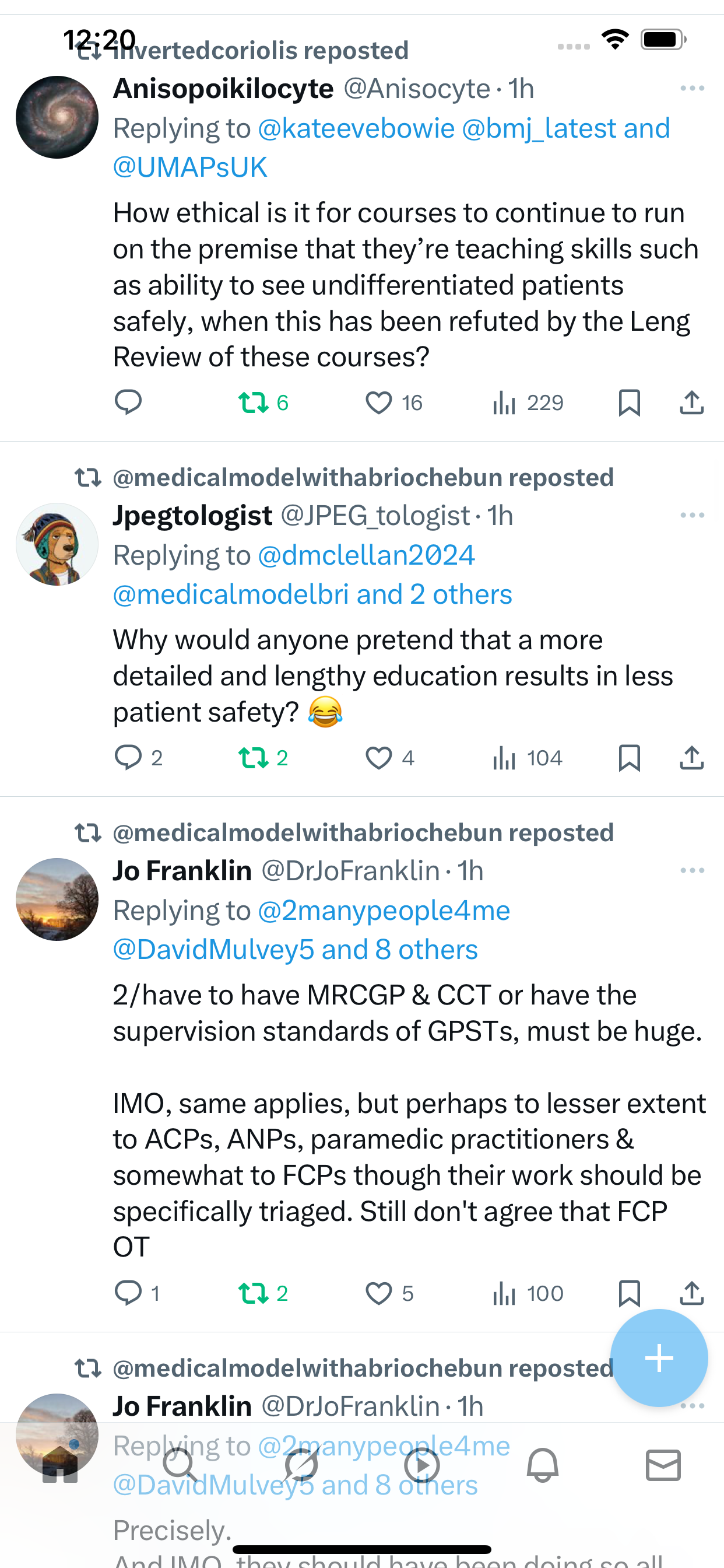Share Anisopoikilocyte's post
The image size is (724, 1568).
click(x=692, y=402)
